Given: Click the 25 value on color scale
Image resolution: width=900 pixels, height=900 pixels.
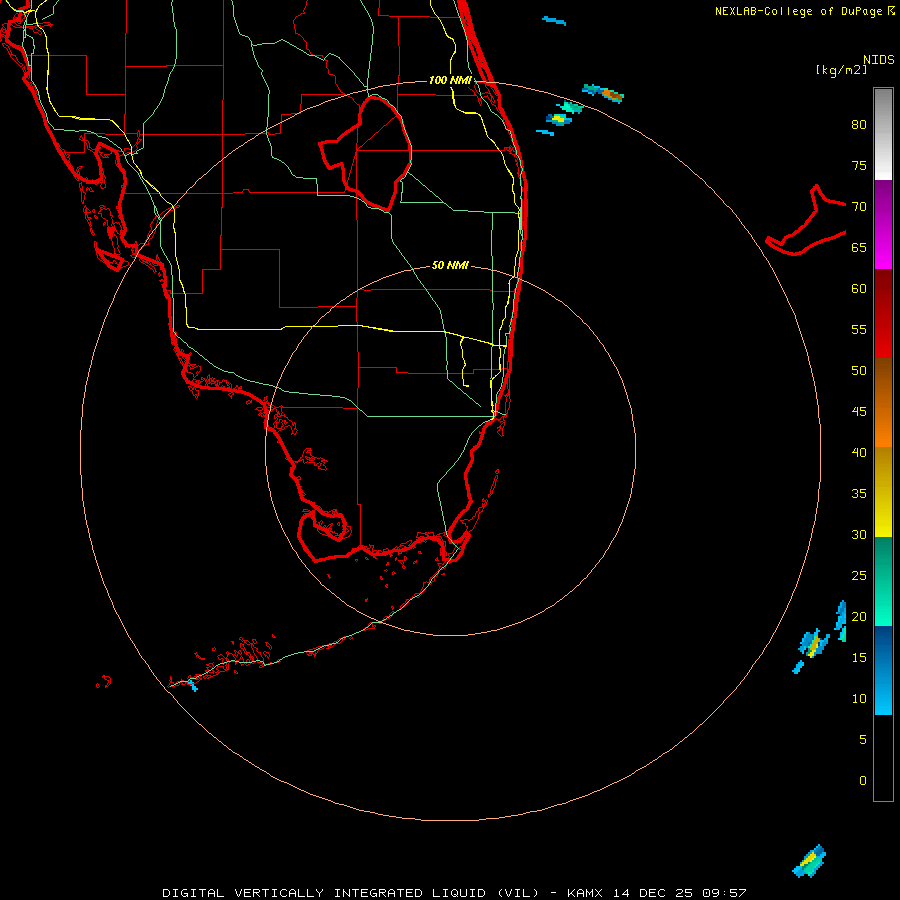Looking at the screenshot, I should (x=859, y=576).
